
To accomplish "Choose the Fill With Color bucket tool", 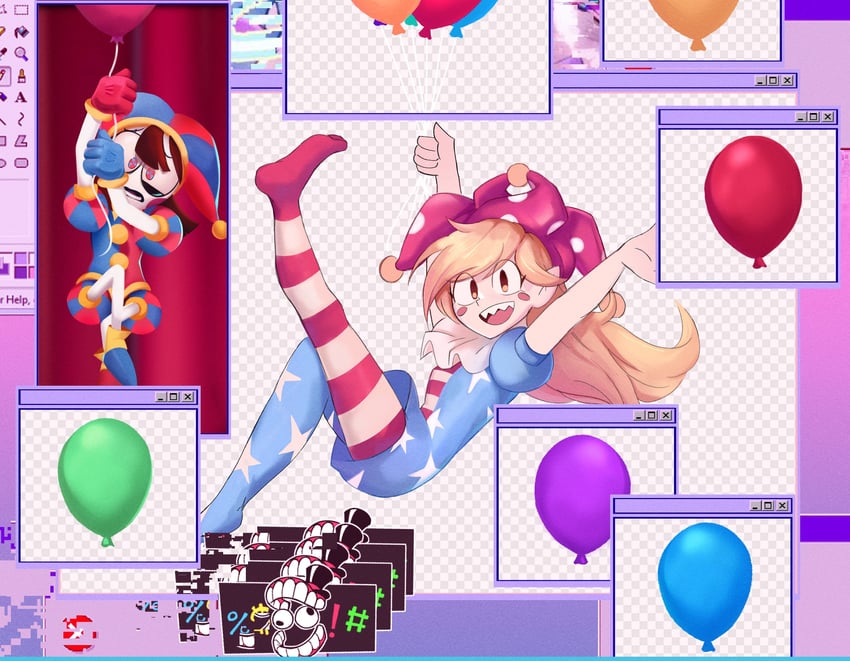I will pos(22,32).
